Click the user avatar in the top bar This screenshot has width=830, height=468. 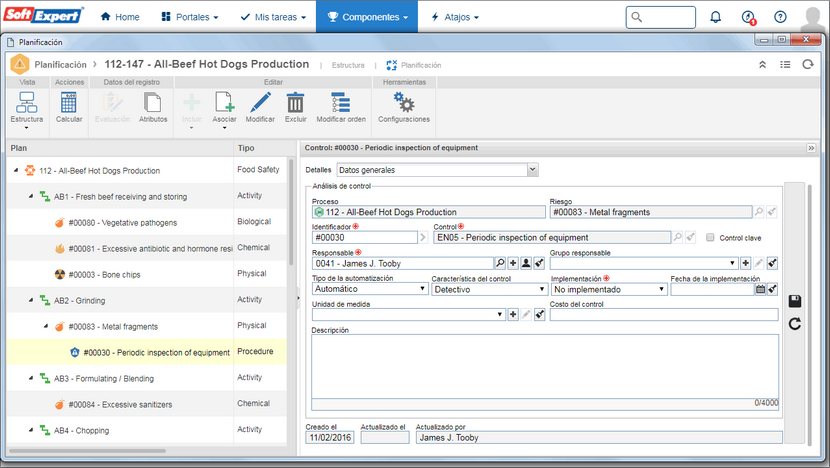[x=812, y=19]
